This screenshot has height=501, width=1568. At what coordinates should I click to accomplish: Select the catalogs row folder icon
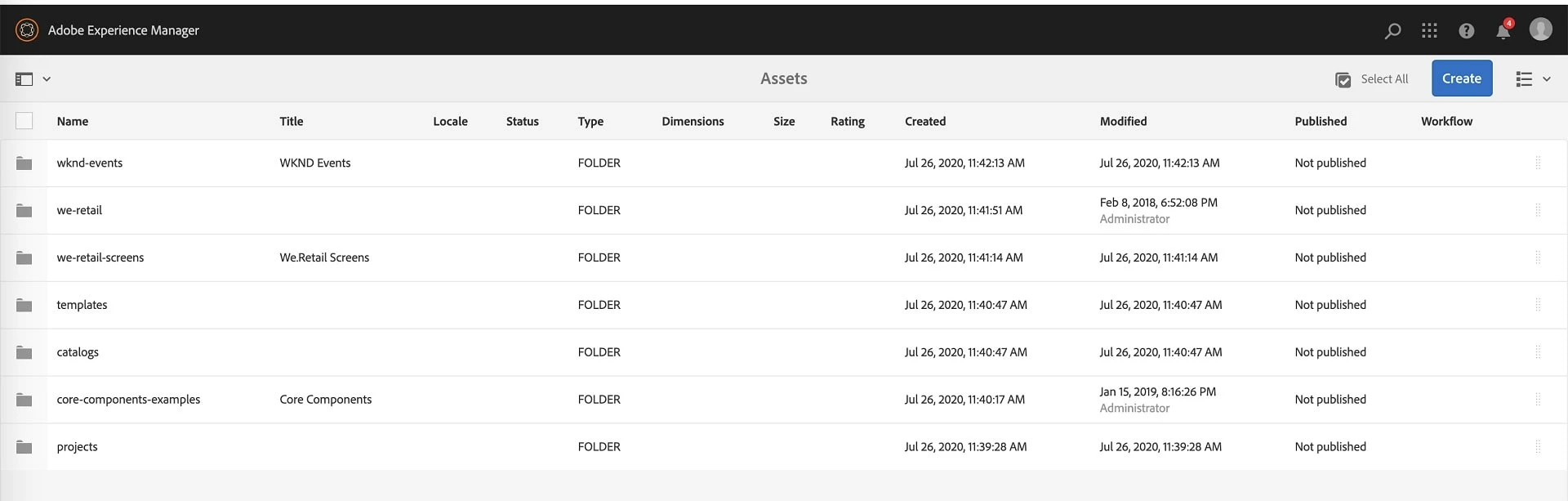(24, 352)
